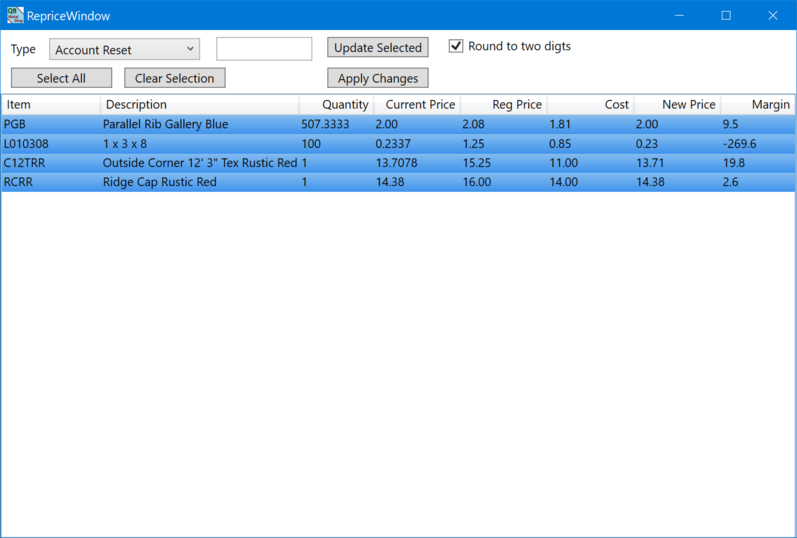The image size is (797, 538).
Task: Sort by the Cost column header
Action: coord(590,104)
